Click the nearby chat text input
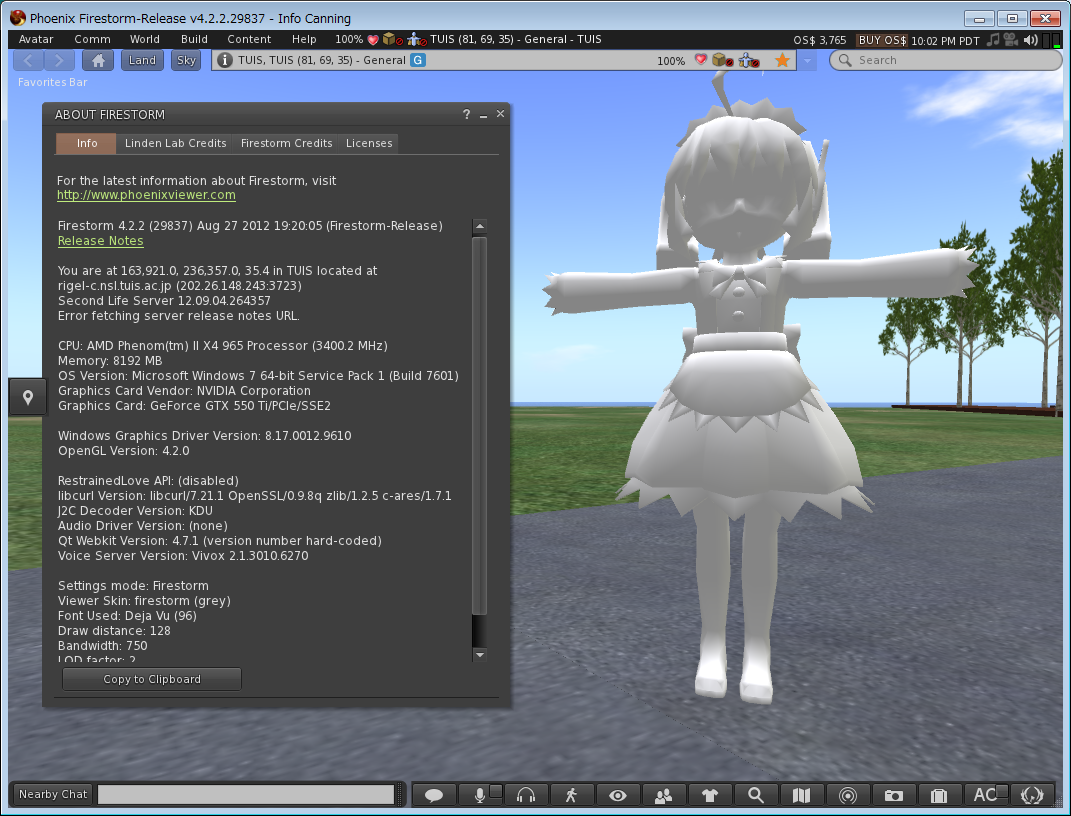 point(246,795)
